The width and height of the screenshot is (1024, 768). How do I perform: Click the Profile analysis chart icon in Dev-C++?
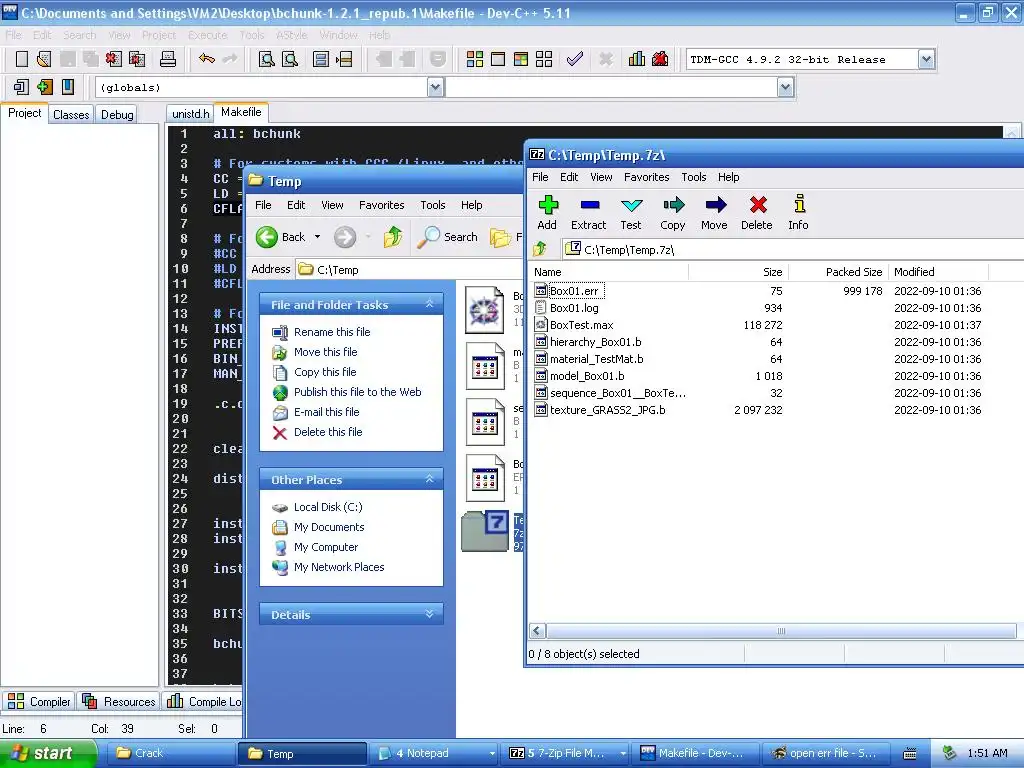[637, 59]
